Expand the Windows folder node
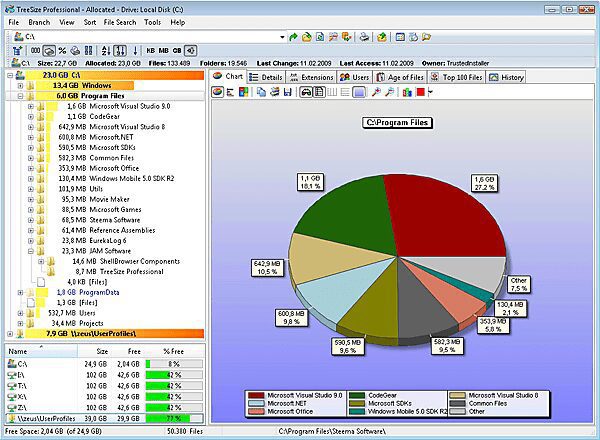This screenshot has width=600, height=440. [21, 85]
